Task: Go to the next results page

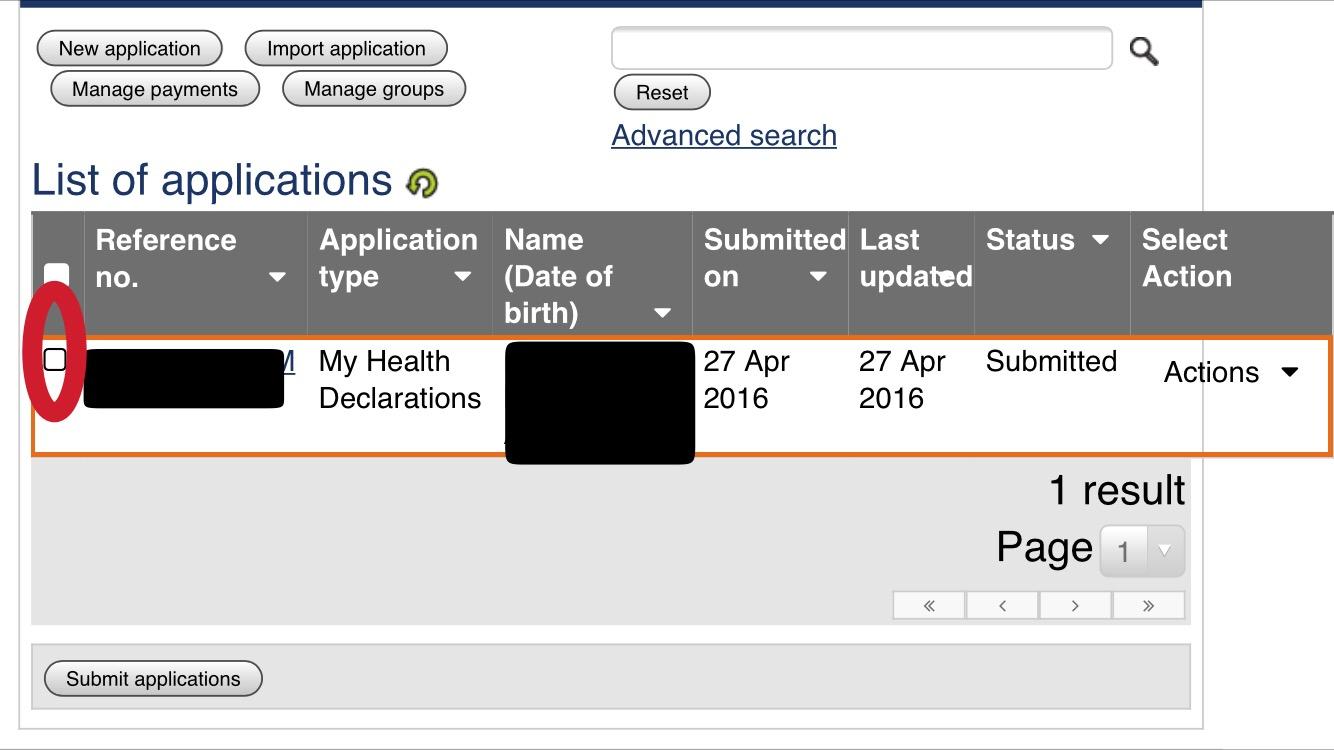Action: [1075, 606]
